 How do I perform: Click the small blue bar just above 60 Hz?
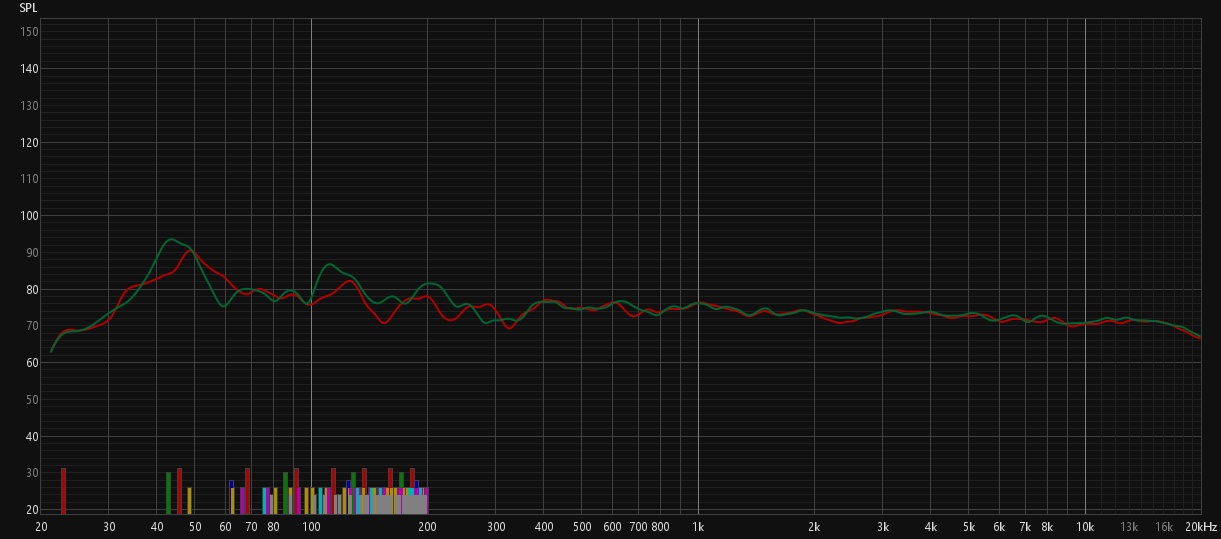[231, 484]
